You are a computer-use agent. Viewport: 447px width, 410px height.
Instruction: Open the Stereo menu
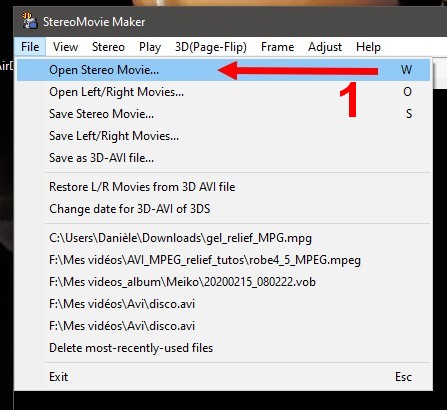point(108,47)
